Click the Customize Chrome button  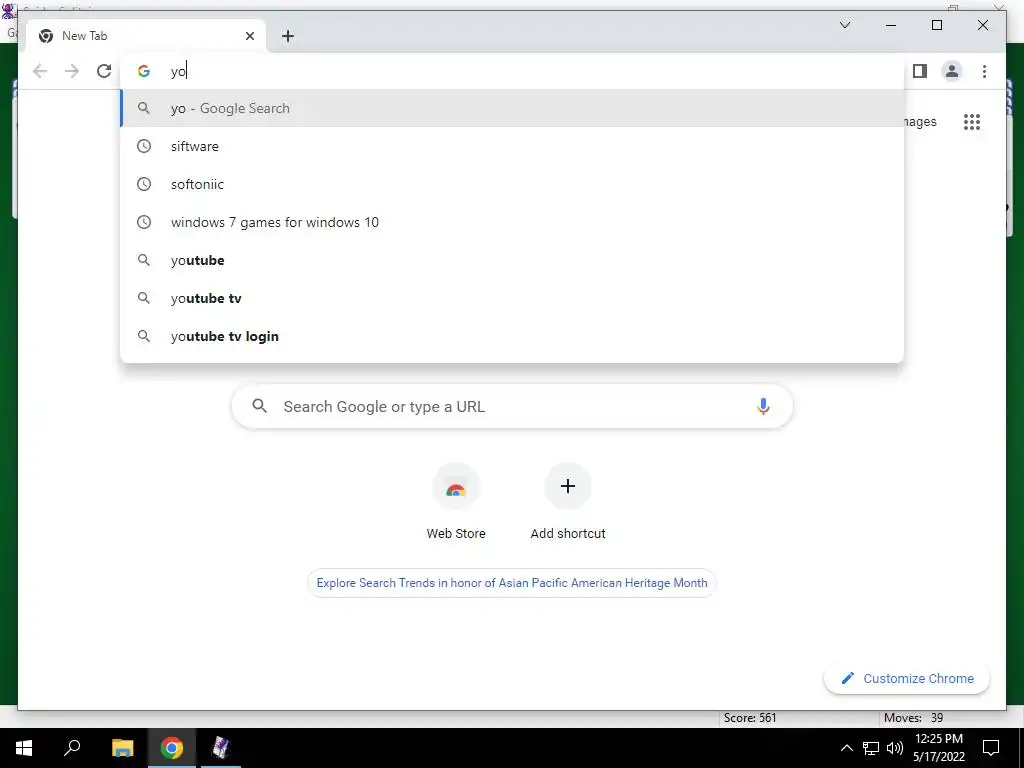tap(906, 679)
